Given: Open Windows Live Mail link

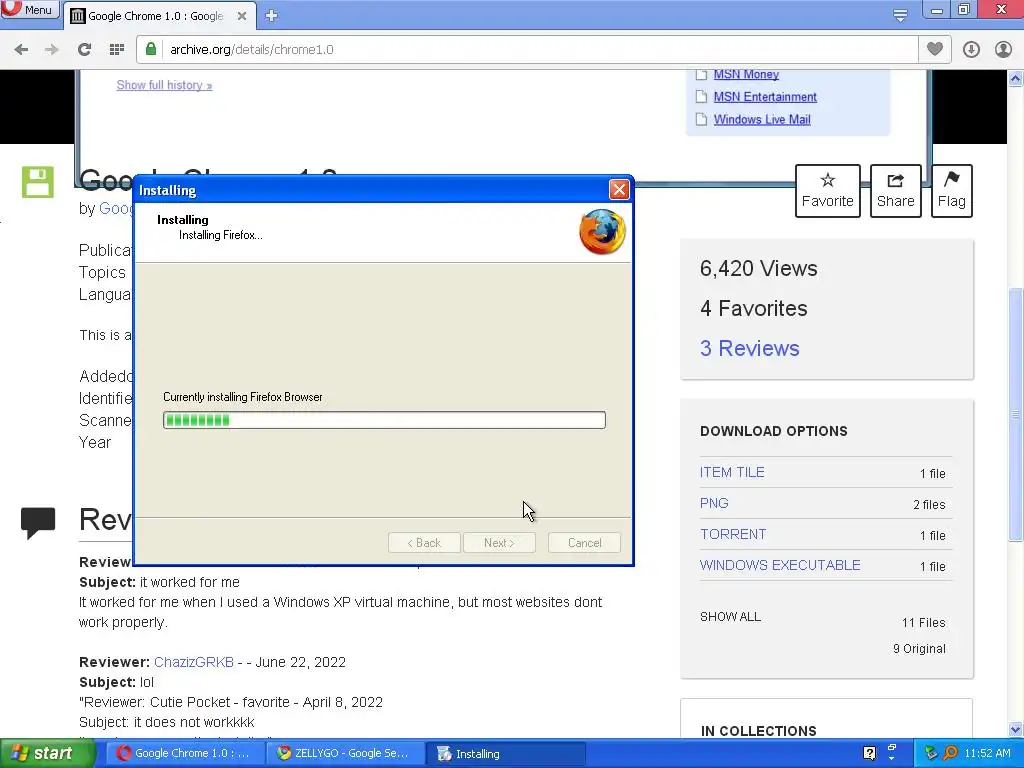Looking at the screenshot, I should (x=761, y=120).
